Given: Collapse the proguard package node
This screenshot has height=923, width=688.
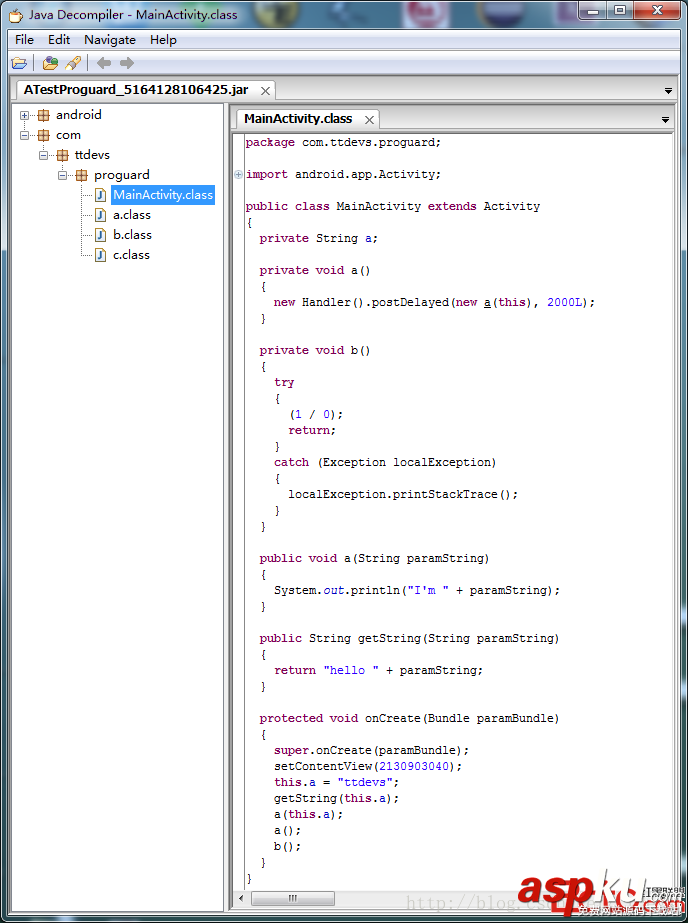Looking at the screenshot, I should coord(63,175).
